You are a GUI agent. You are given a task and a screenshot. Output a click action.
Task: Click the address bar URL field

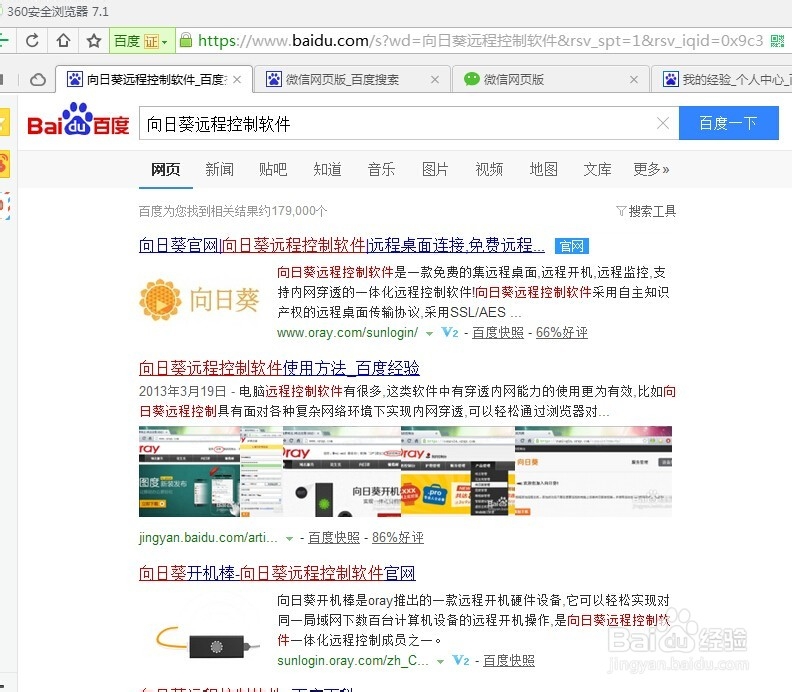[480, 40]
